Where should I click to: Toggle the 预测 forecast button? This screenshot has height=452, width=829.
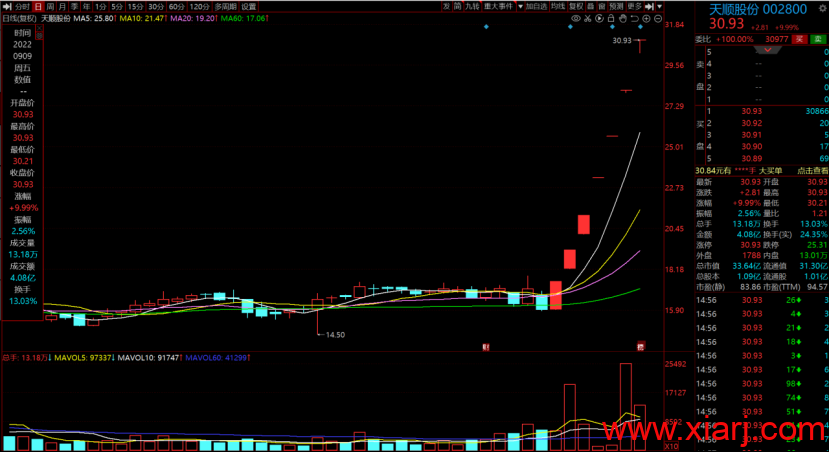tap(616, 6)
